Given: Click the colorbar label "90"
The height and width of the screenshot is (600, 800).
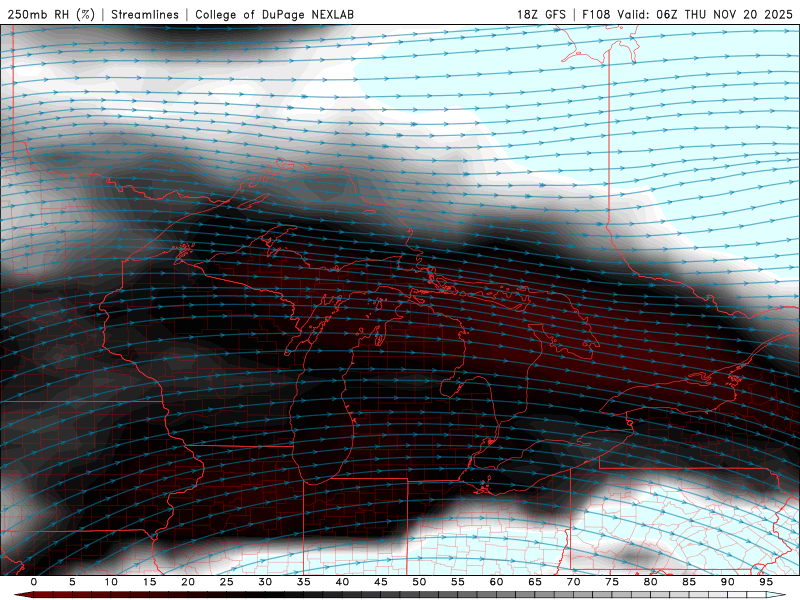Looking at the screenshot, I should (x=727, y=582).
